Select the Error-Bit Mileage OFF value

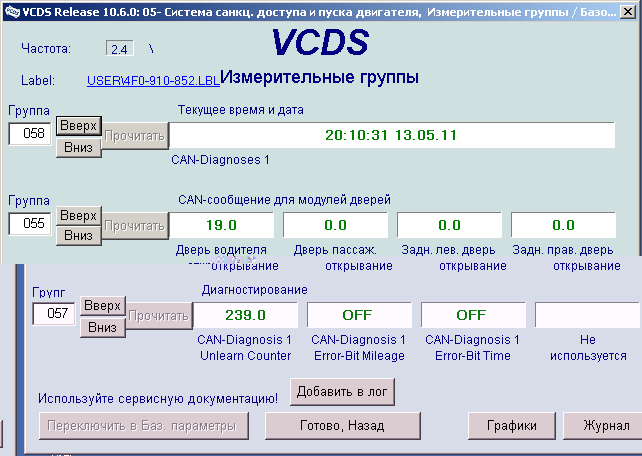(359, 315)
